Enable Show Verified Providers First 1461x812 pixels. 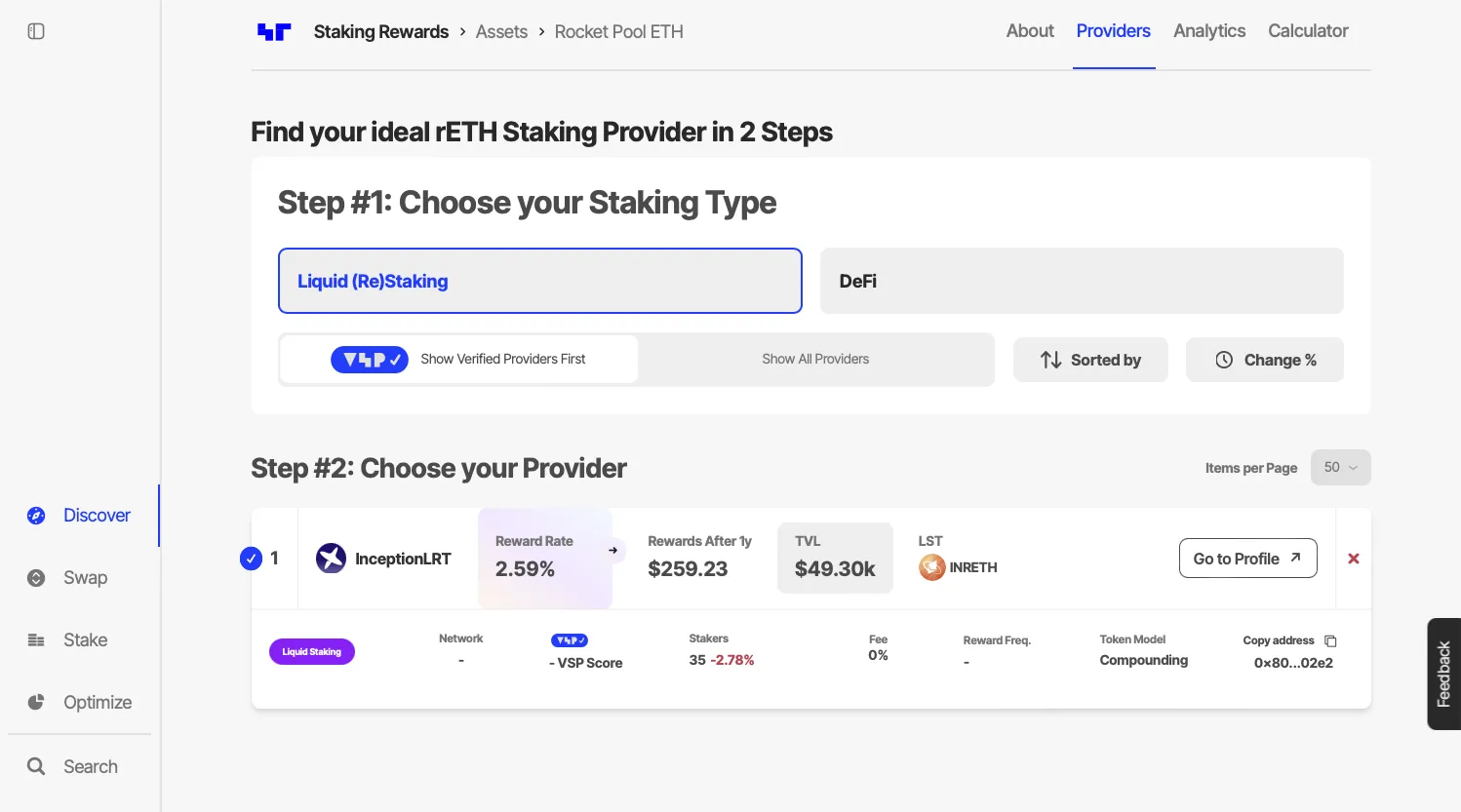pyautogui.click(x=459, y=360)
